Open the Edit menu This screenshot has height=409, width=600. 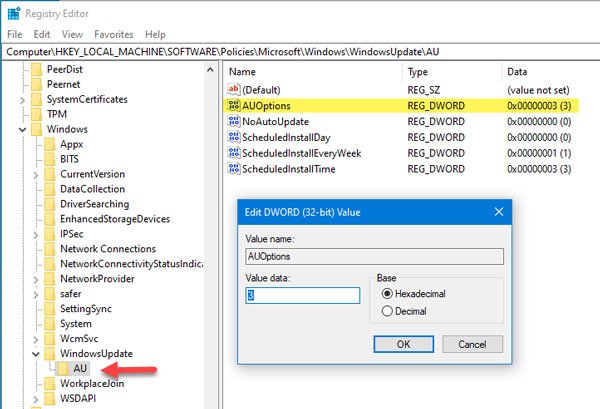pos(42,34)
